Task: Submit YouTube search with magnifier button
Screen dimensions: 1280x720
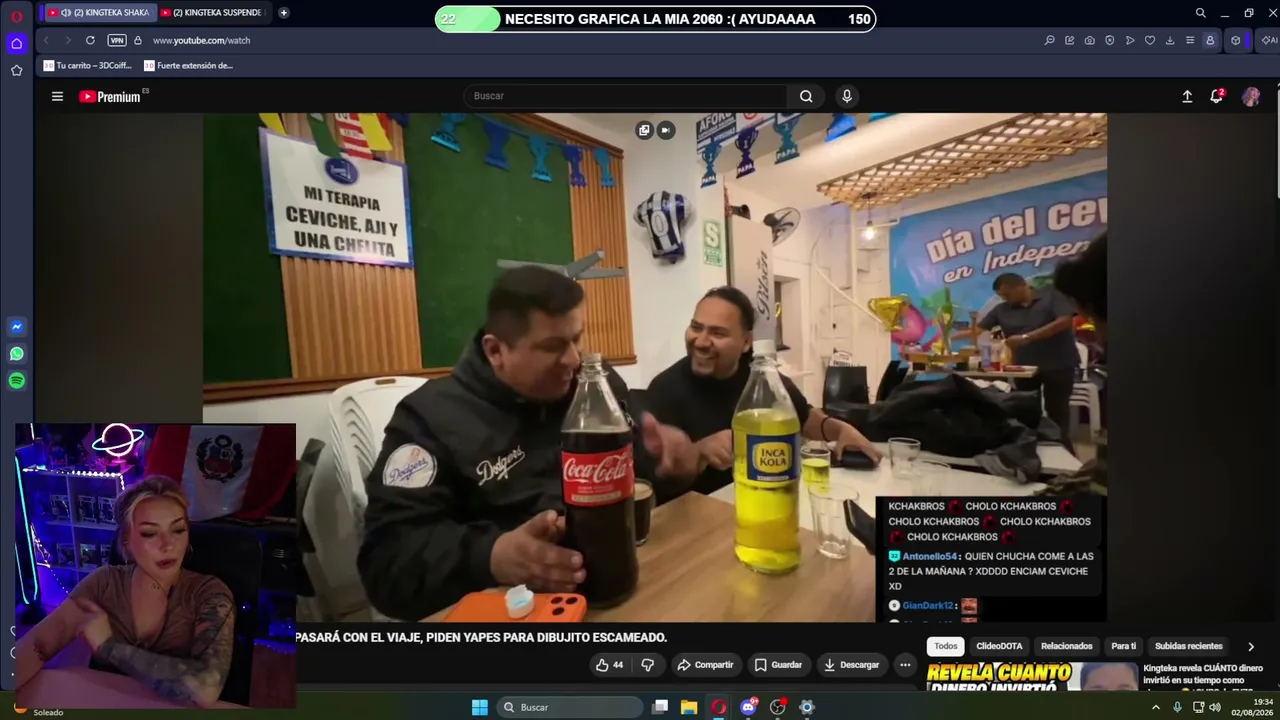Action: click(806, 96)
